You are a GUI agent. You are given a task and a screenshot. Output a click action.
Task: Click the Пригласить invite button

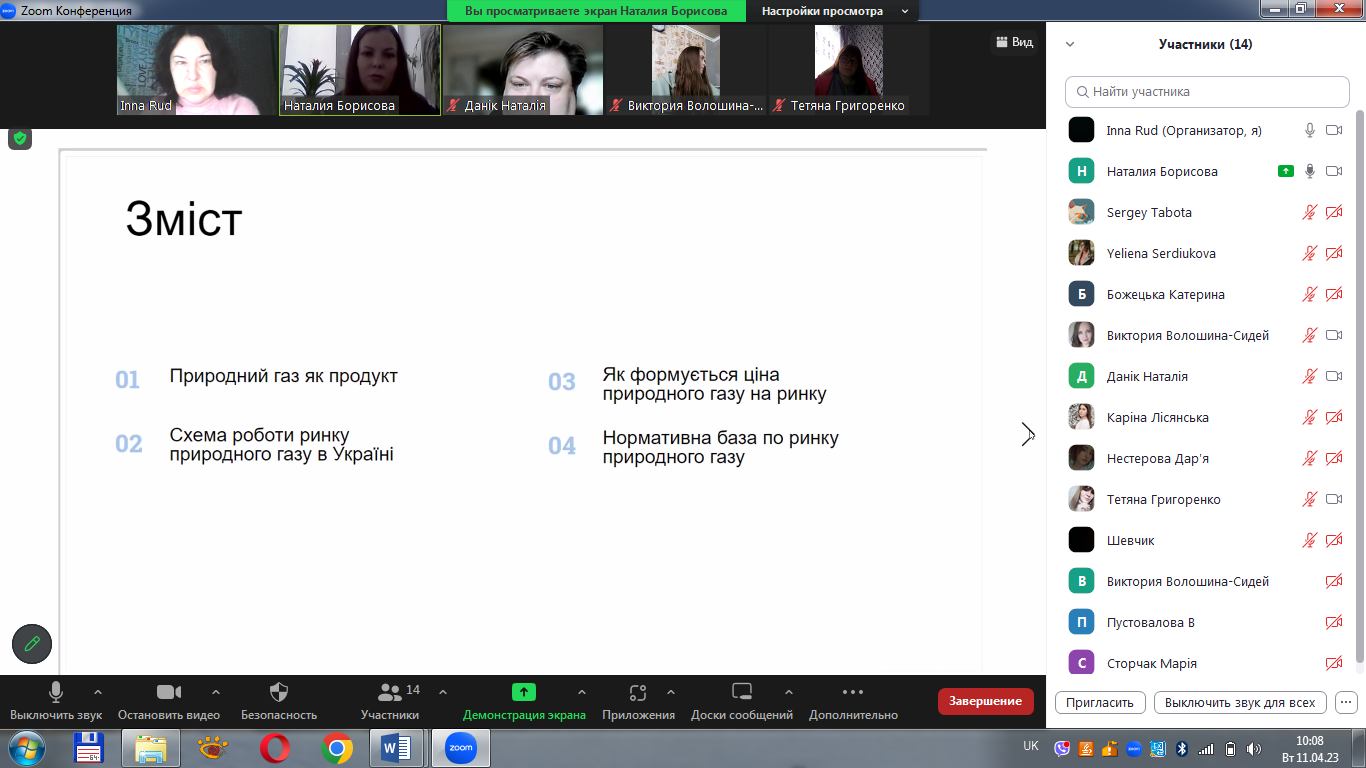pos(1100,702)
